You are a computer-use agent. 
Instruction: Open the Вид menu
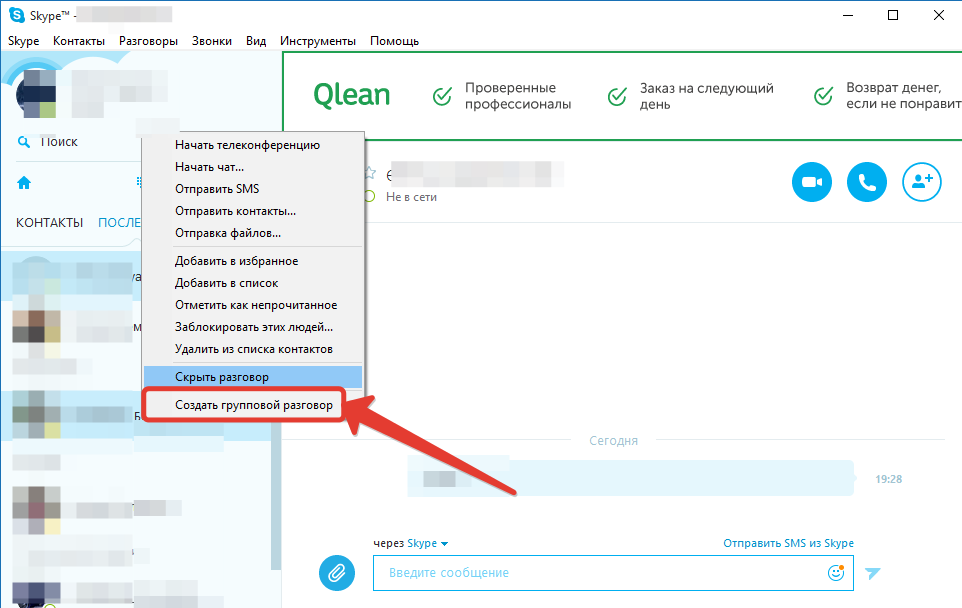tap(256, 41)
